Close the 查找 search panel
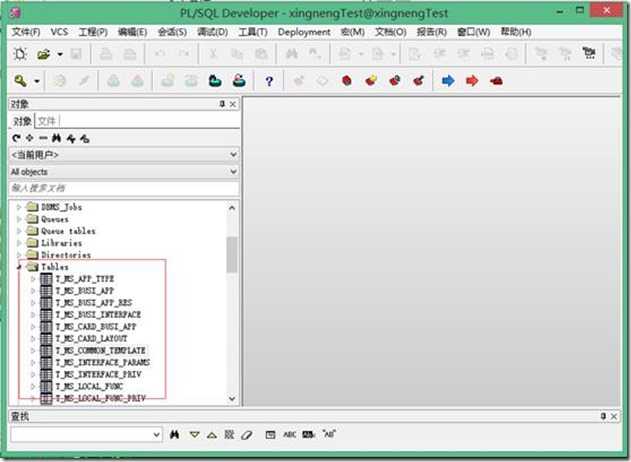The width and height of the screenshot is (631, 462). click(614, 416)
